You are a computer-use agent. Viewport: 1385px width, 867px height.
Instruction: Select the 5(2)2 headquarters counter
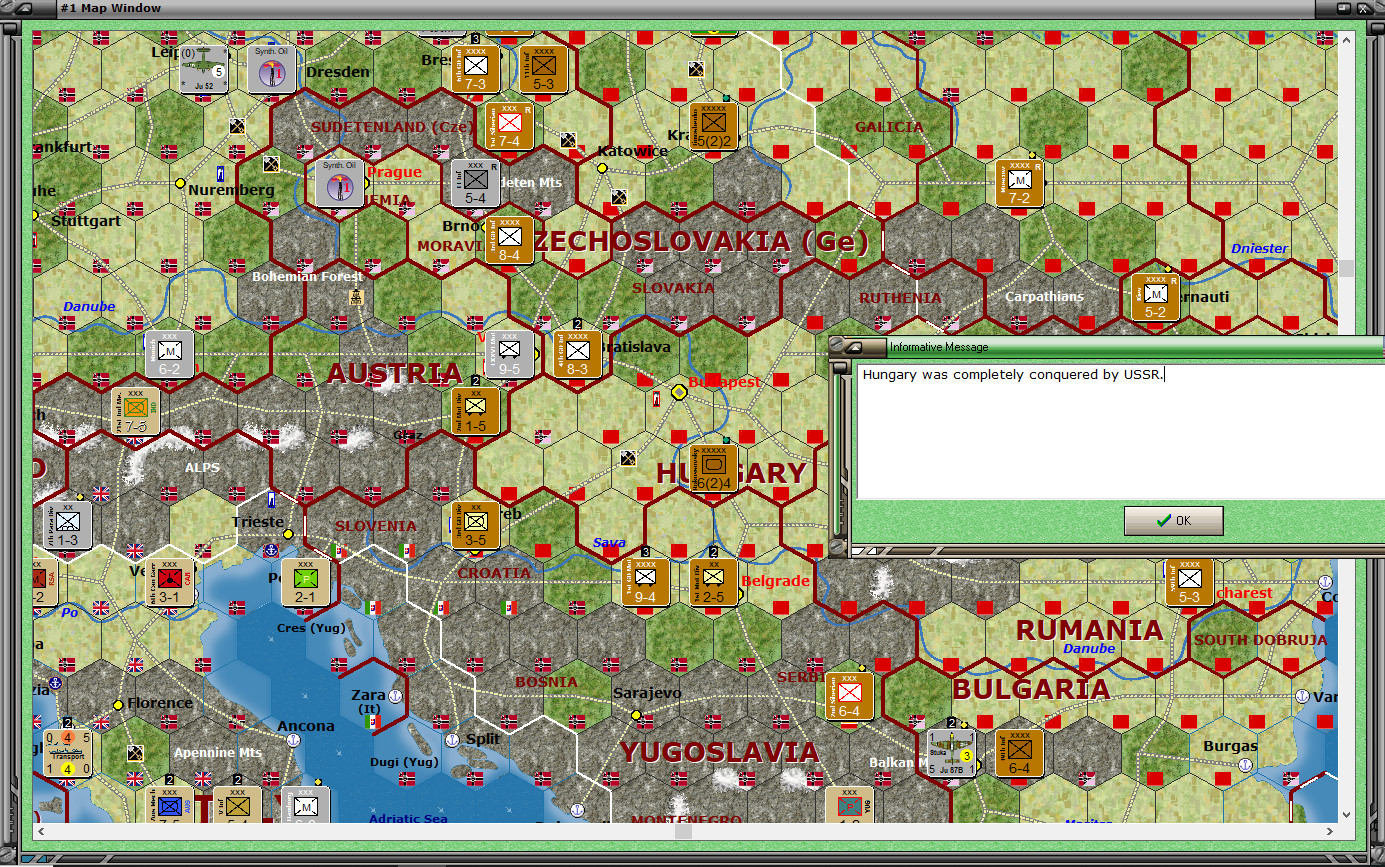[x=714, y=126]
